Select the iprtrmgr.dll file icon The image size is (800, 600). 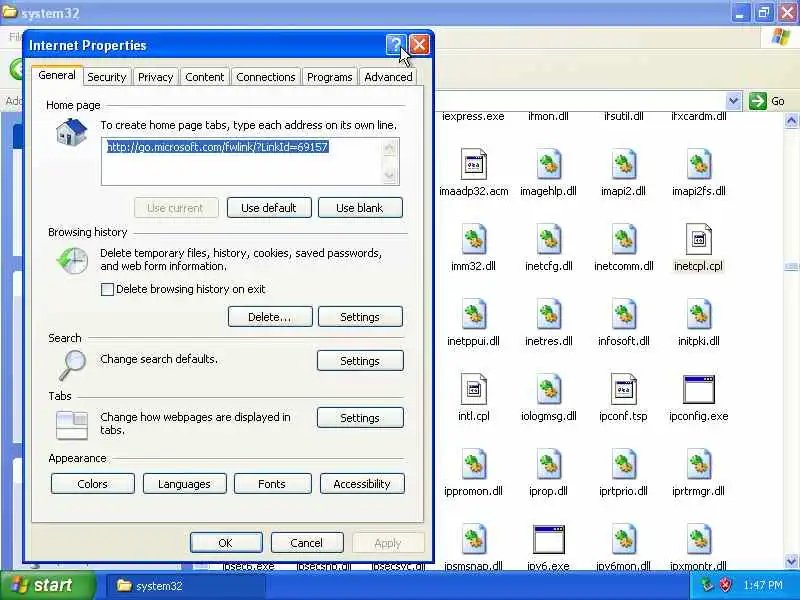click(x=698, y=464)
